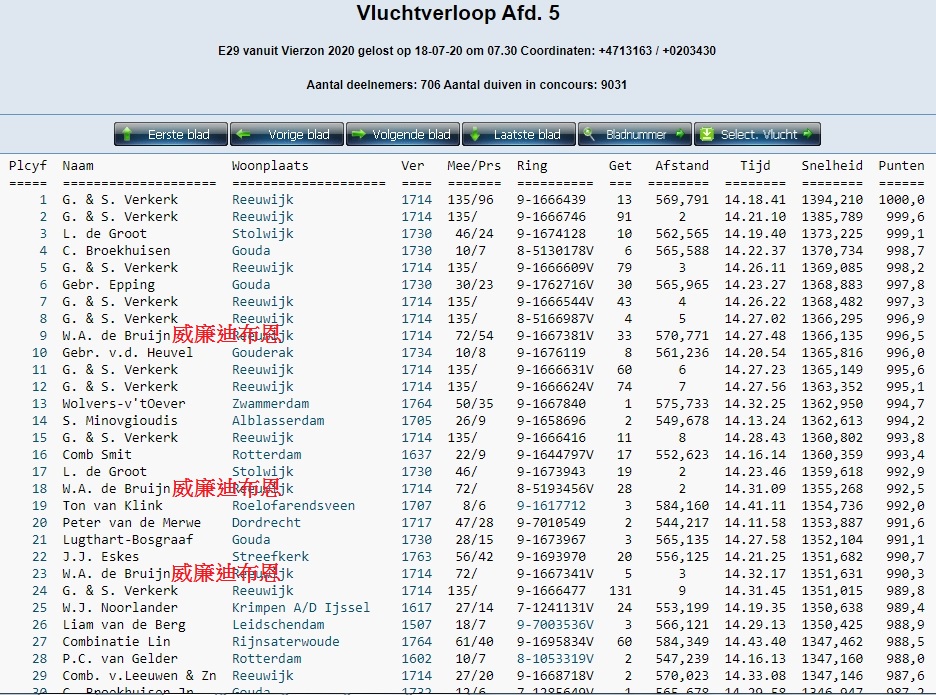Viewport: 936px width, 695px height.
Task: Click name Wolvers-v'tOever
Action: (124, 404)
